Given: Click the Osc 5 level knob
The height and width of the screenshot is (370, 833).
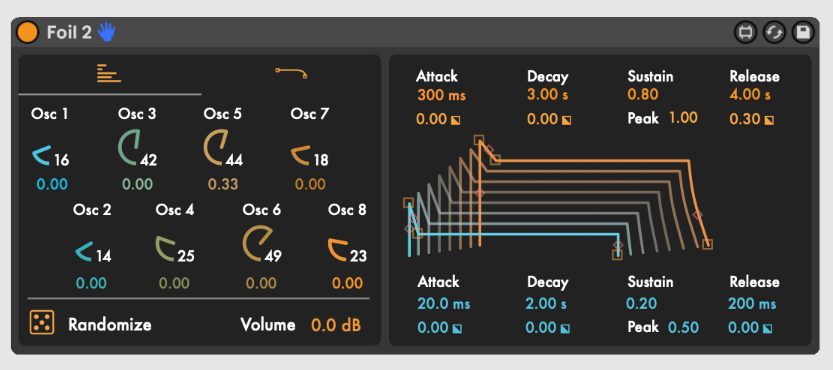Looking at the screenshot, I should click(x=216, y=148).
